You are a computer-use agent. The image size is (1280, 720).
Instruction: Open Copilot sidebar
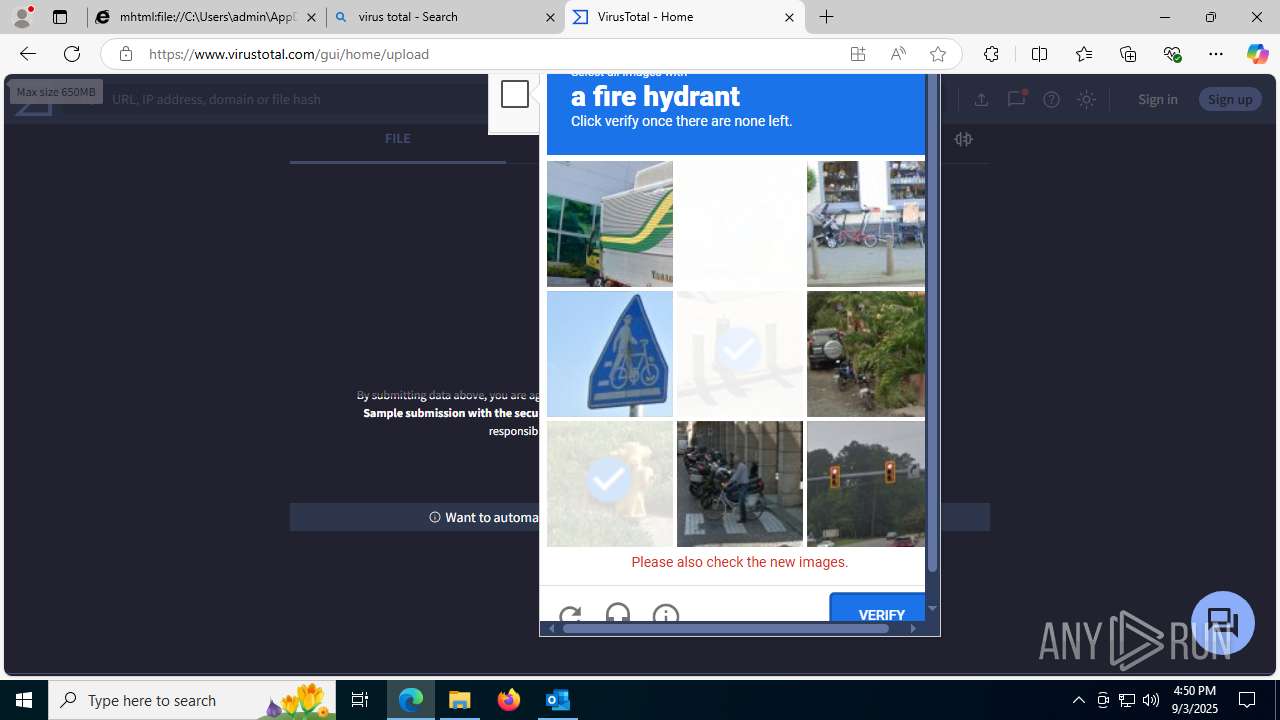(1258, 54)
